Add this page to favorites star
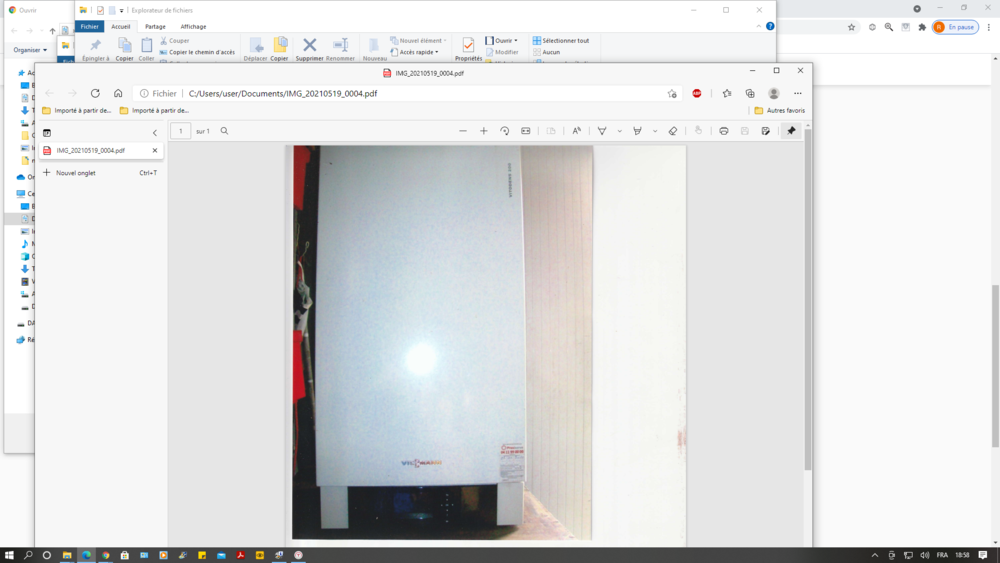 tap(672, 93)
